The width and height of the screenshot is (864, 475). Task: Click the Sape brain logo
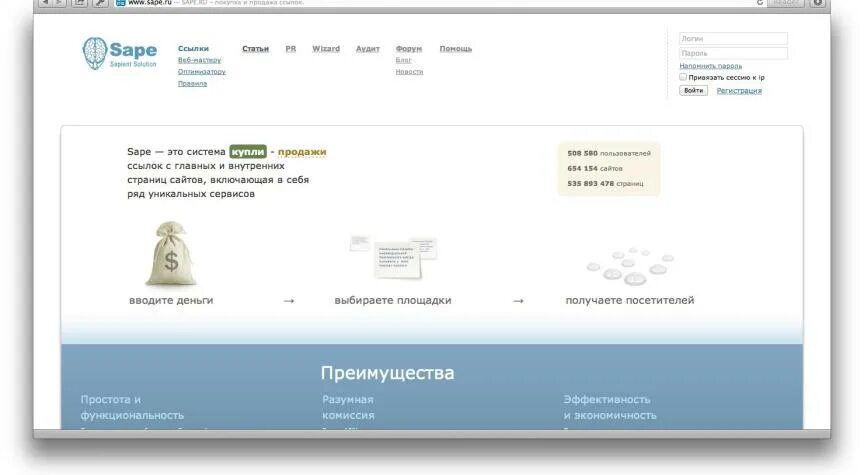(x=94, y=53)
